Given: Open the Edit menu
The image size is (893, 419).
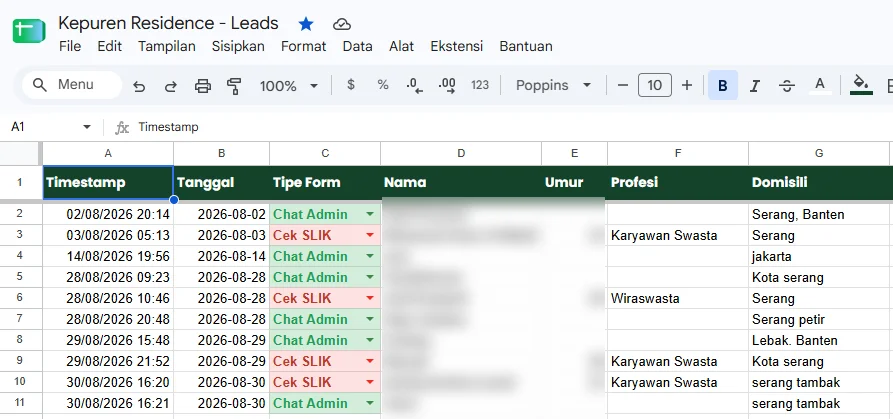Looking at the screenshot, I should point(109,46).
